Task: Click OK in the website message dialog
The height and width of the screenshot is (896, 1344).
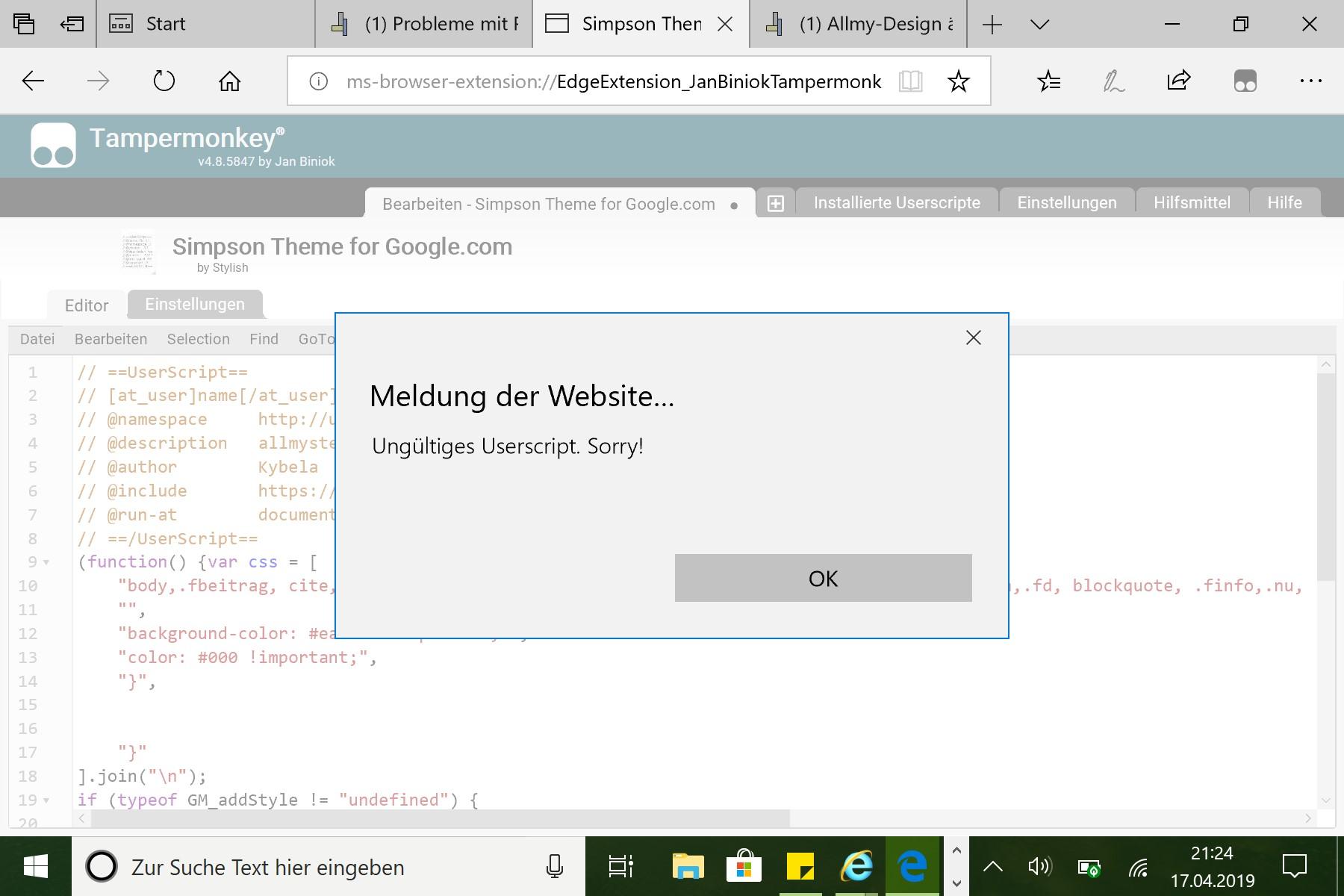Action: (x=823, y=578)
